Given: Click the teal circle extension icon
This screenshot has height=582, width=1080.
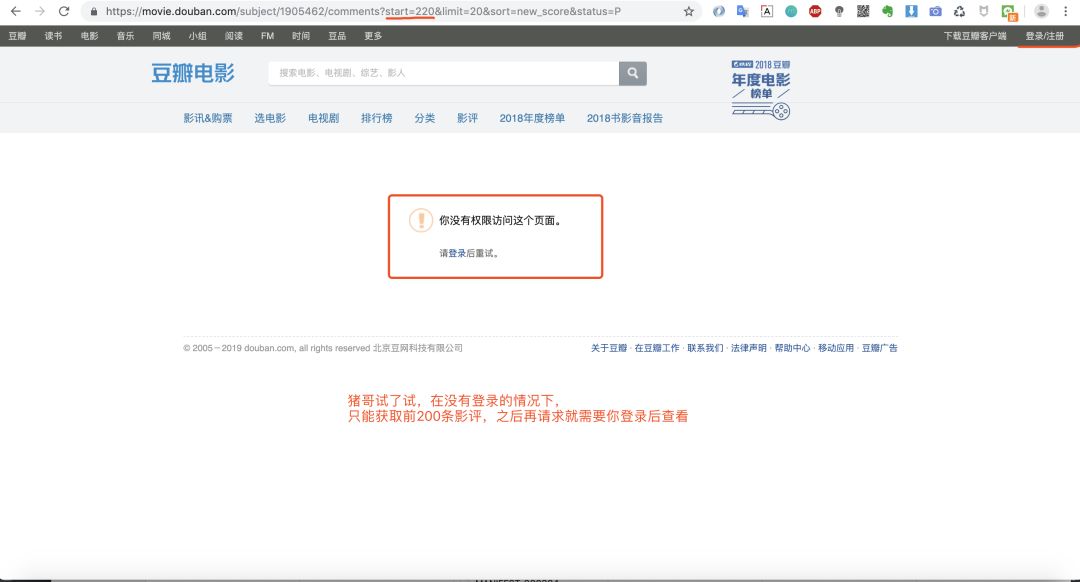Looking at the screenshot, I should 791,11.
